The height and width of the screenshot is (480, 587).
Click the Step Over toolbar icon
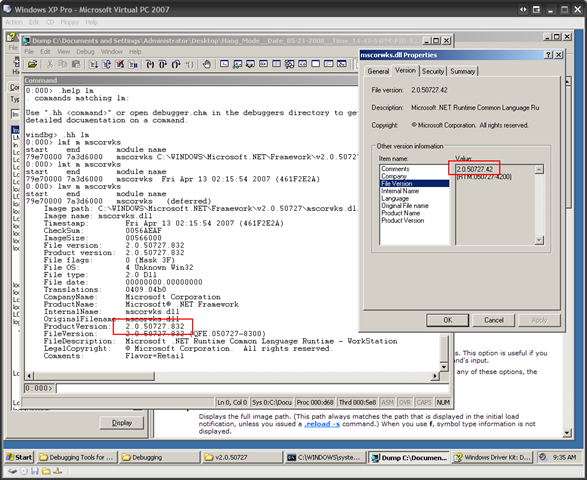163,64
